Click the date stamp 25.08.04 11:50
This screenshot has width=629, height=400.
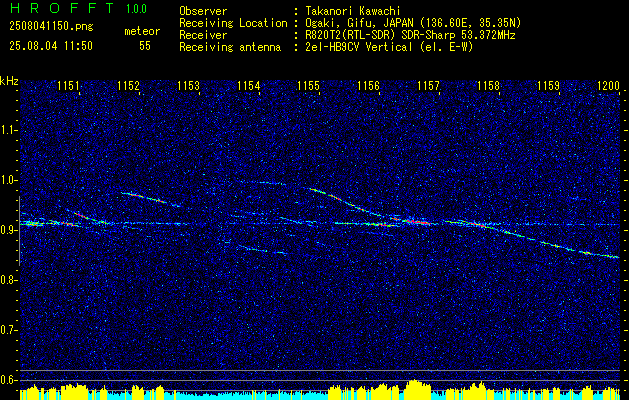pos(51,46)
